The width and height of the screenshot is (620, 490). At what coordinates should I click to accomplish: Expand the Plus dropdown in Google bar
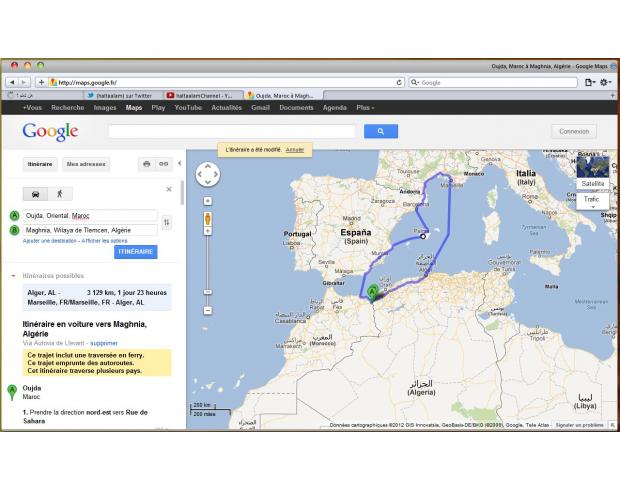[x=365, y=108]
